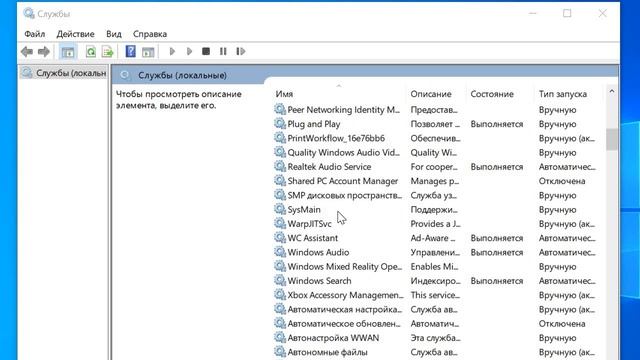Sort by the Имя column header
Image resolution: width=640 pixels, height=360 pixels.
[338, 94]
